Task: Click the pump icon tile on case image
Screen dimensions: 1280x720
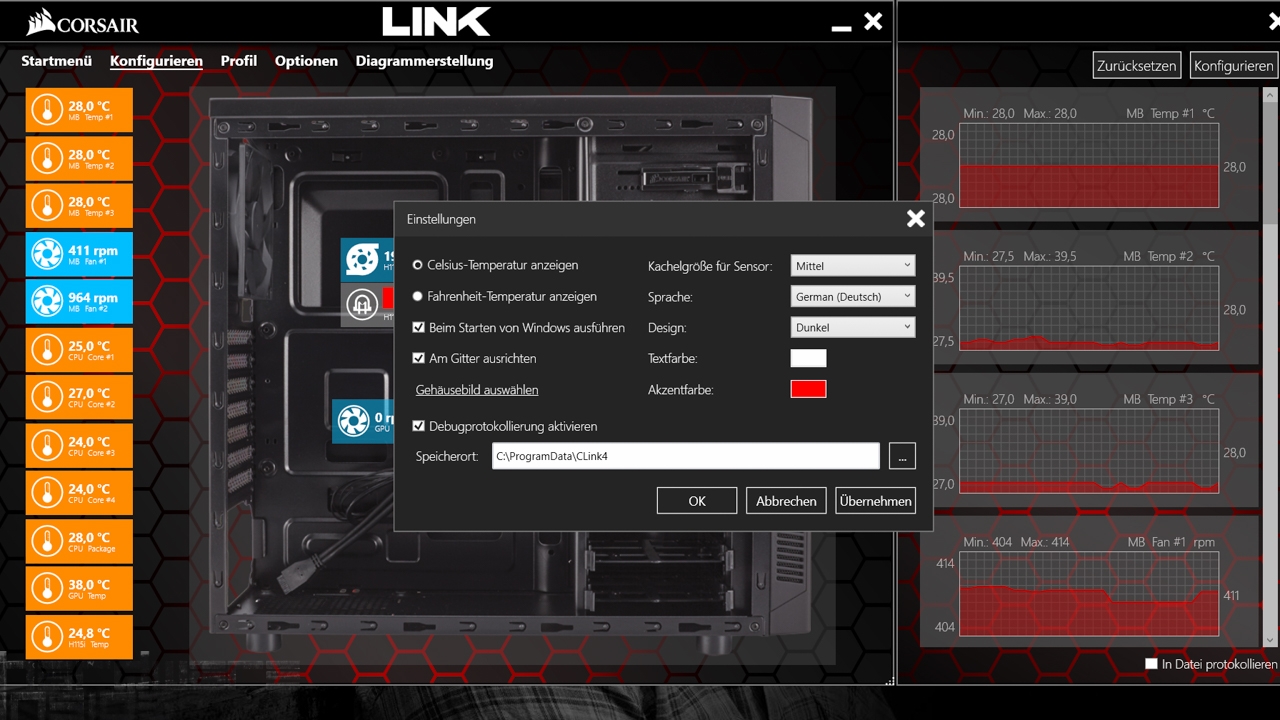Action: pos(367,260)
